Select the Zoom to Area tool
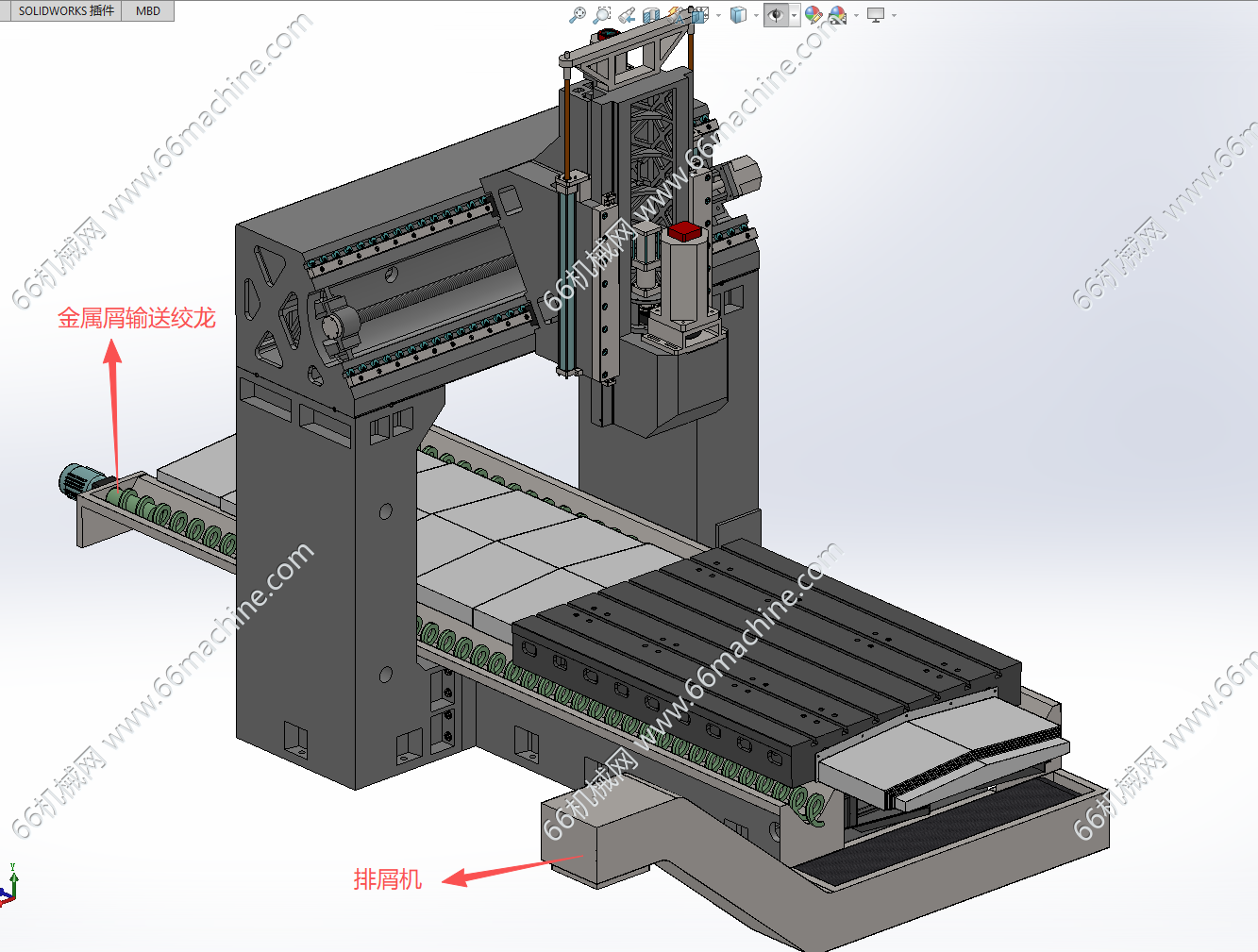Screen dimensions: 1258x952 [x=601, y=15]
